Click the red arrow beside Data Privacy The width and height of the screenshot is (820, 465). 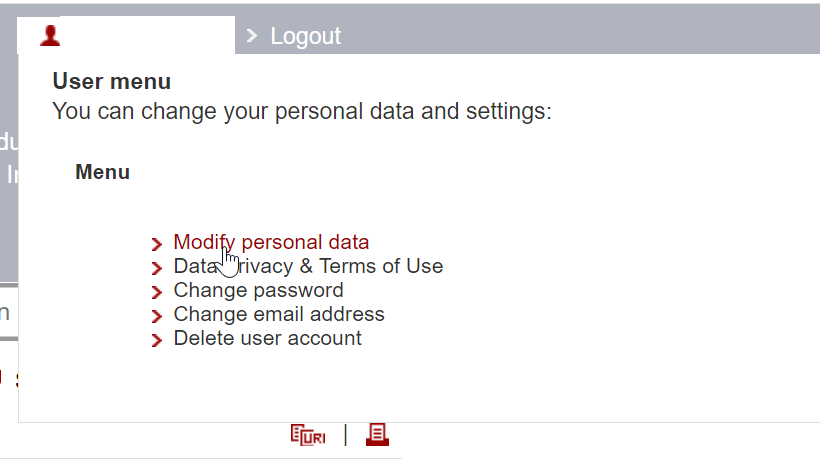(x=157, y=268)
